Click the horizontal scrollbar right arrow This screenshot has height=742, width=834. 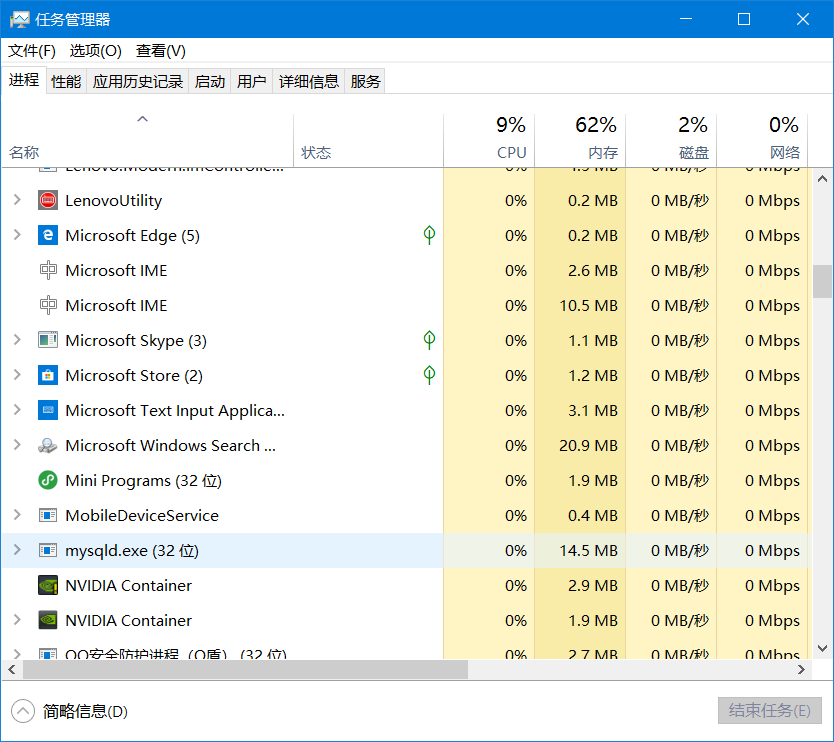pyautogui.click(x=801, y=670)
